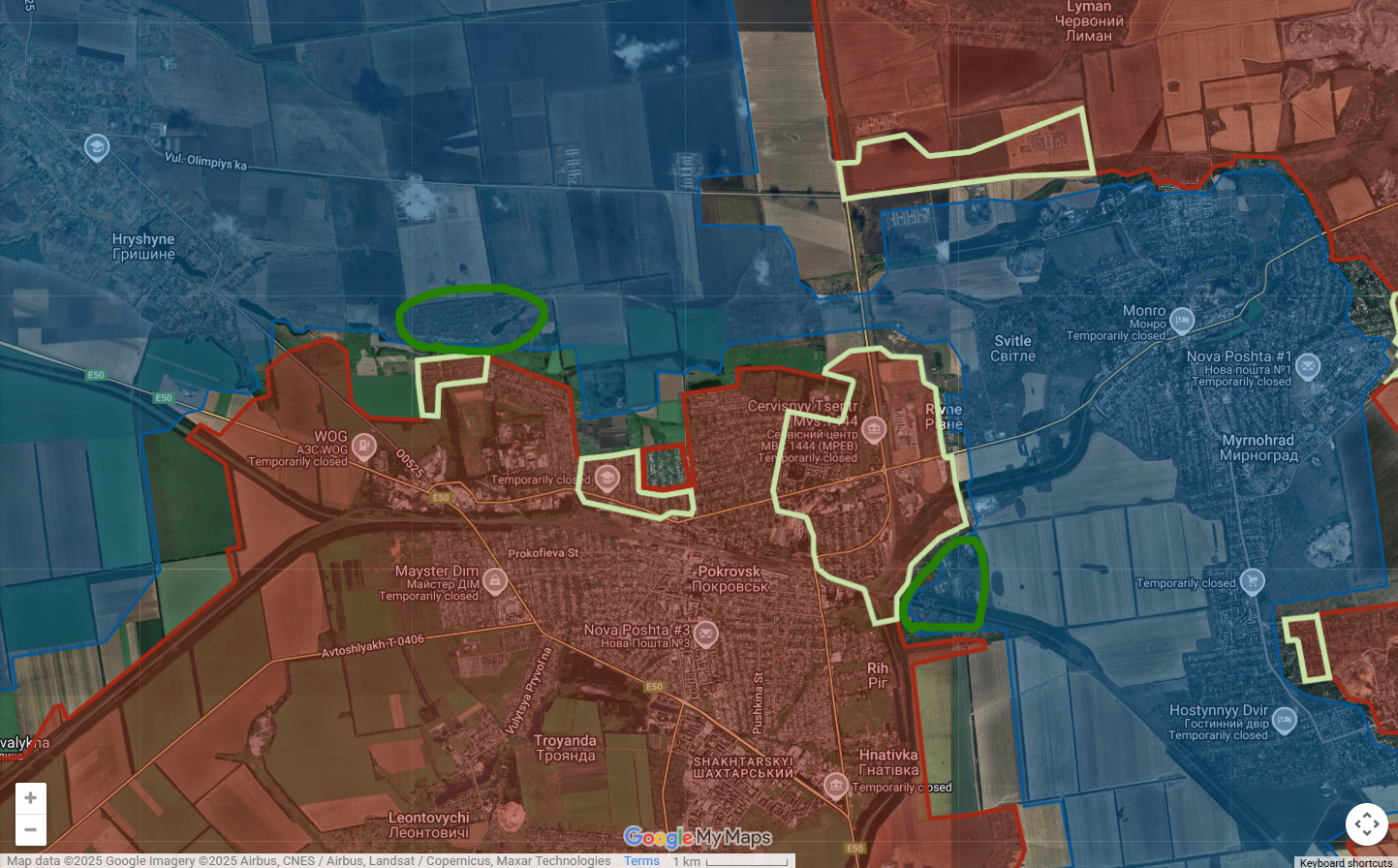
Task: Click the Pokrovsk city label
Action: coord(730,578)
